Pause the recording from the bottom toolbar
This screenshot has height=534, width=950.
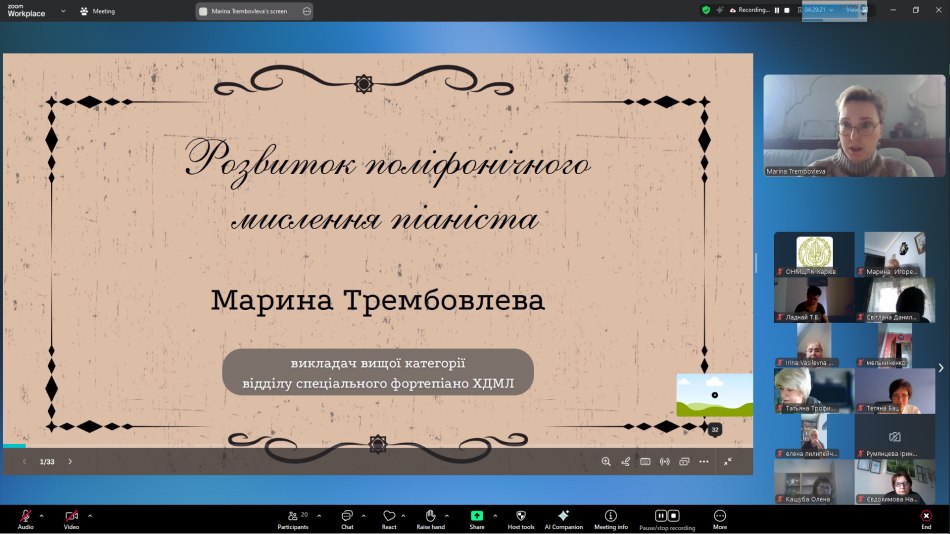[661, 515]
